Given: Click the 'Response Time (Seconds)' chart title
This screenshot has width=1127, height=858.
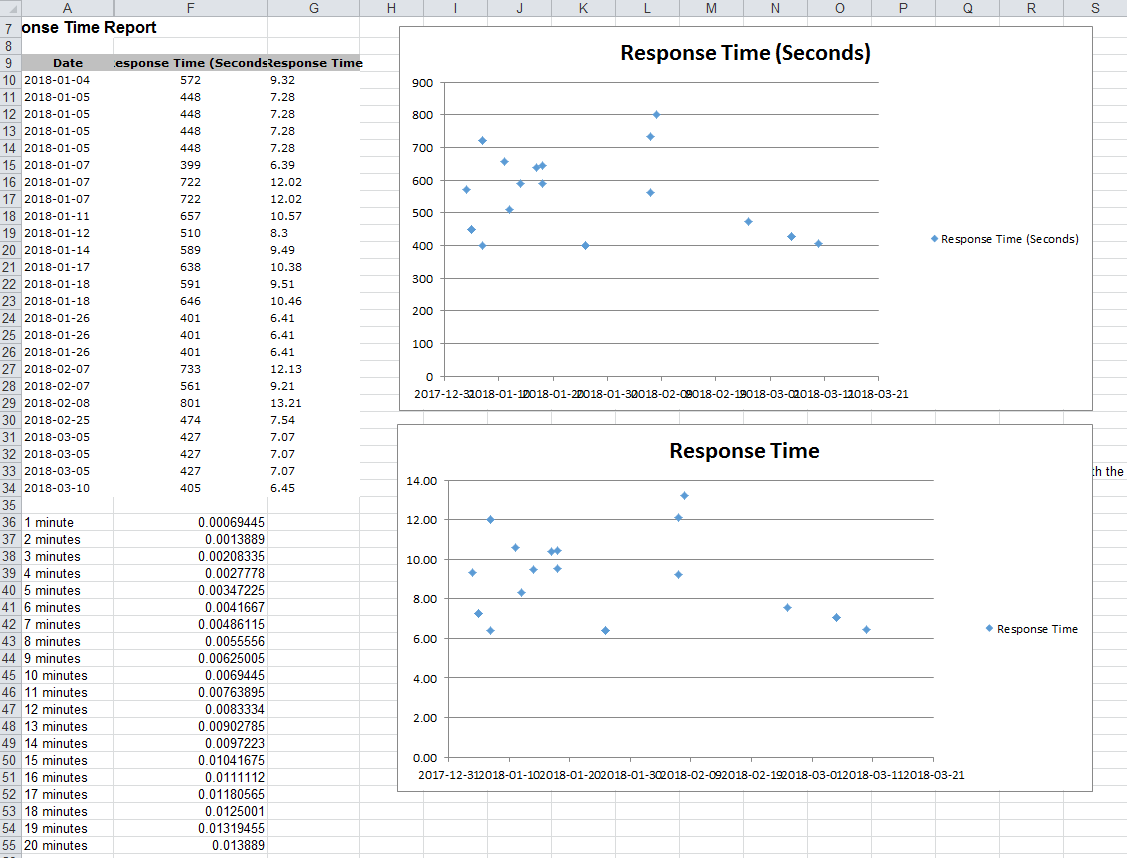Looking at the screenshot, I should [745, 52].
